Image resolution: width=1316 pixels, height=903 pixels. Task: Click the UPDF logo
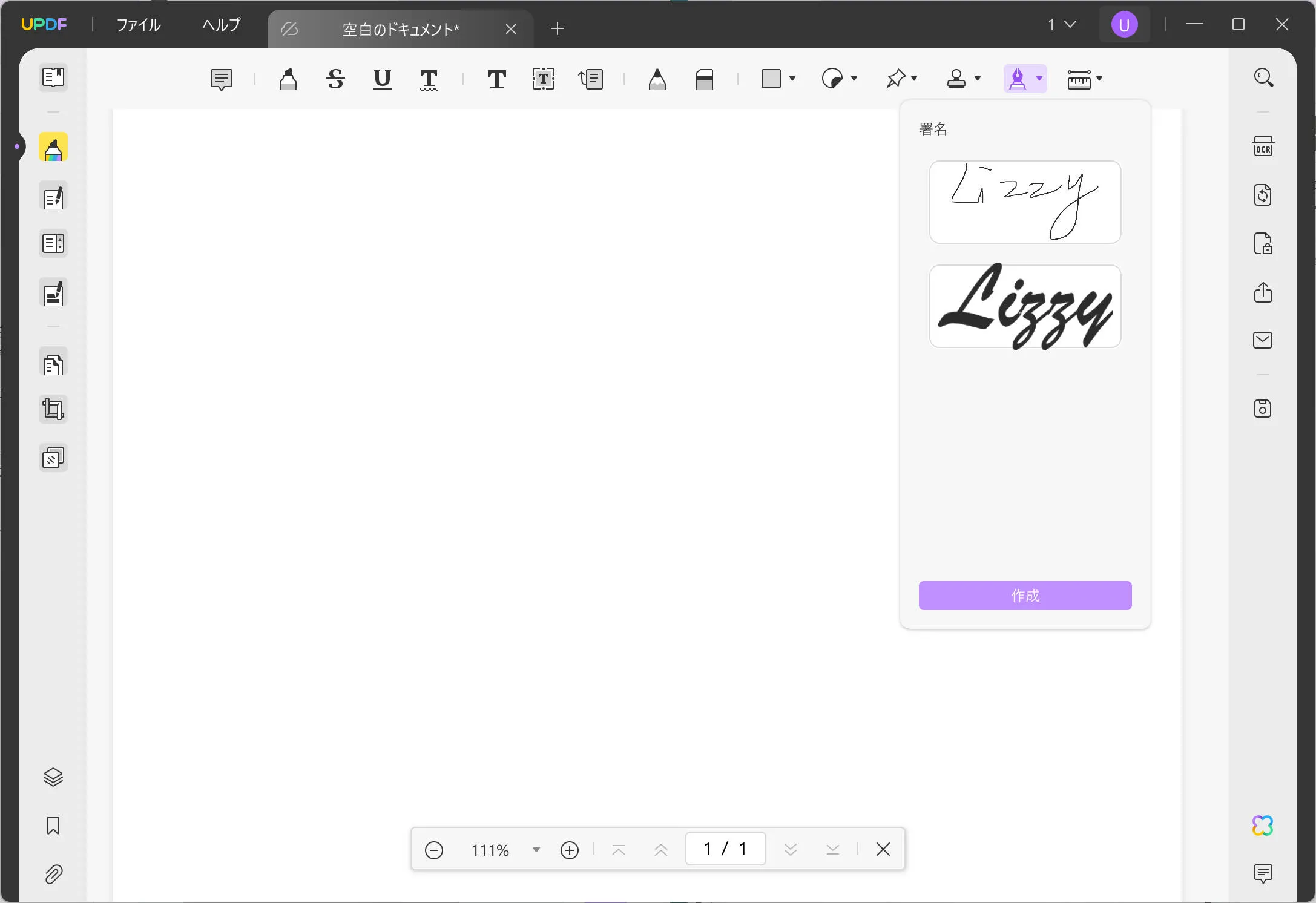[44, 24]
